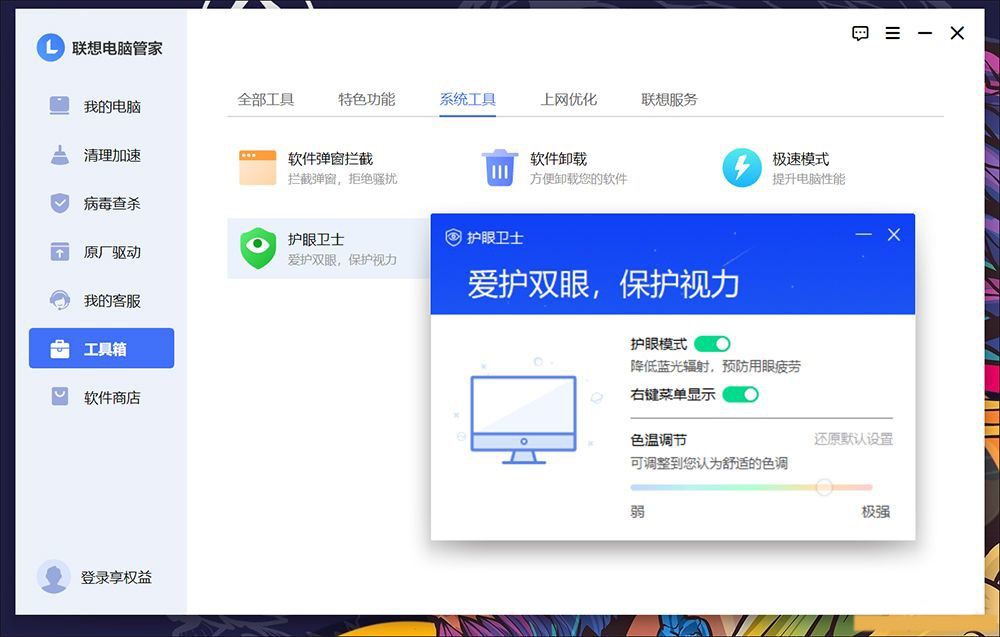The height and width of the screenshot is (637, 1000).
Task: Minimize the 联想电脑管家 main window
Action: (925, 33)
